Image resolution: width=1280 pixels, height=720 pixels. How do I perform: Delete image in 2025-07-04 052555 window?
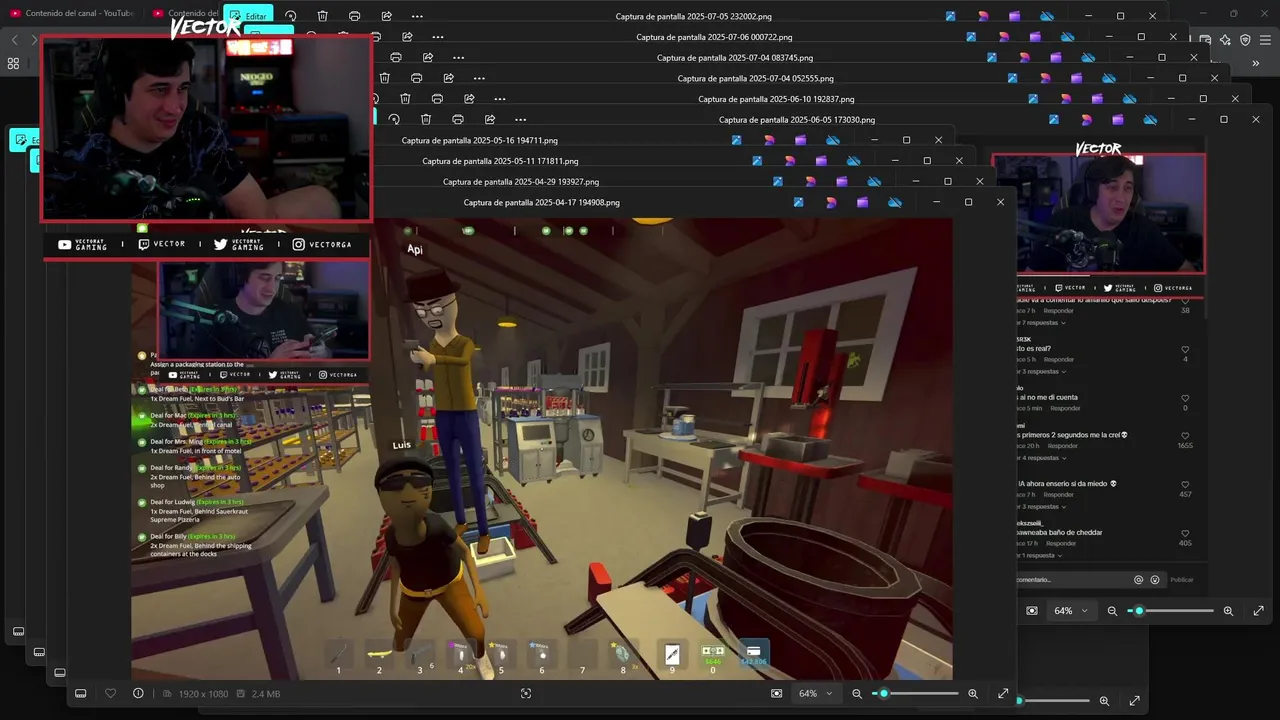[385, 78]
